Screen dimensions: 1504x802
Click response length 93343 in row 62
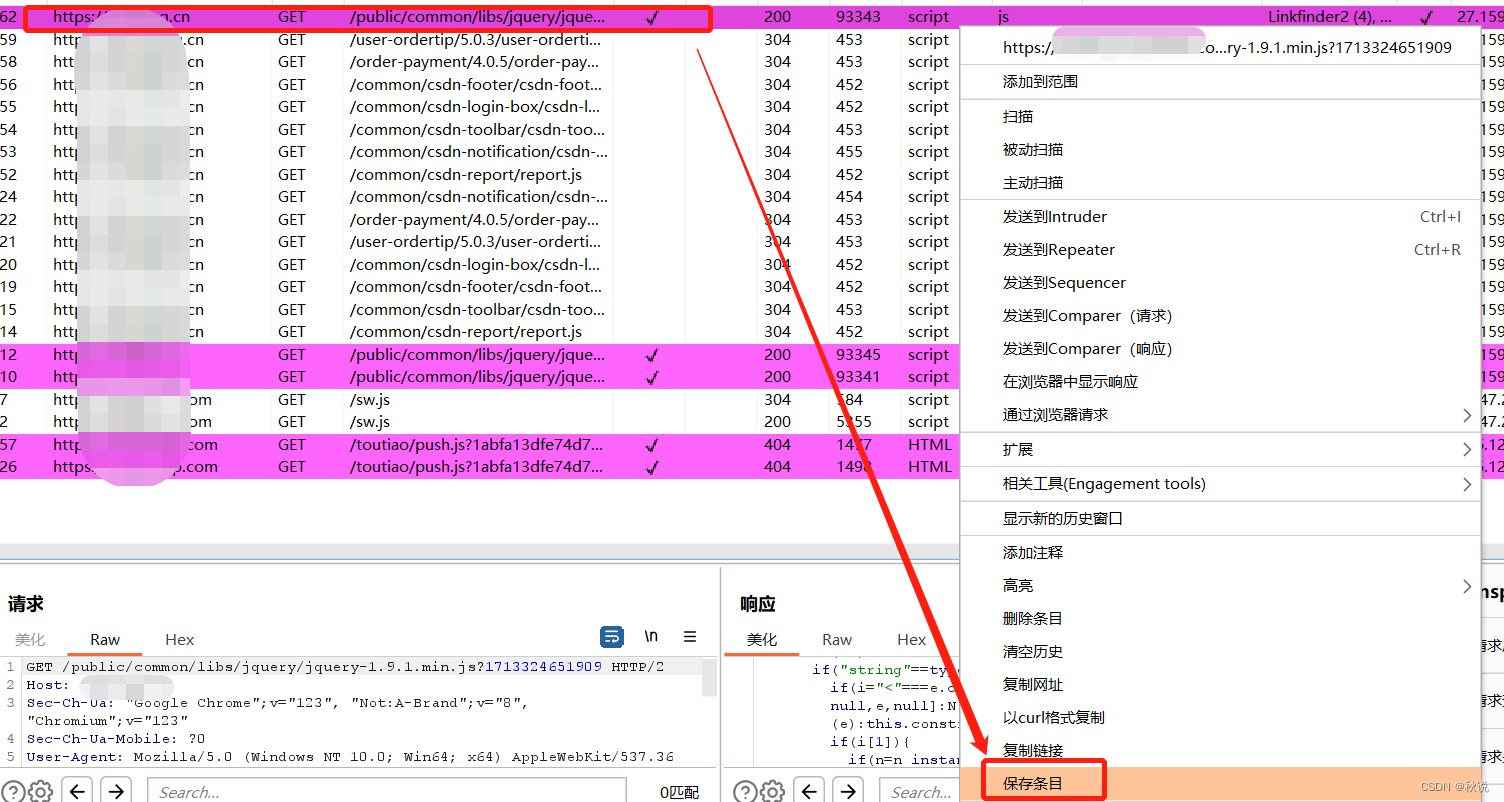pyautogui.click(x=858, y=17)
